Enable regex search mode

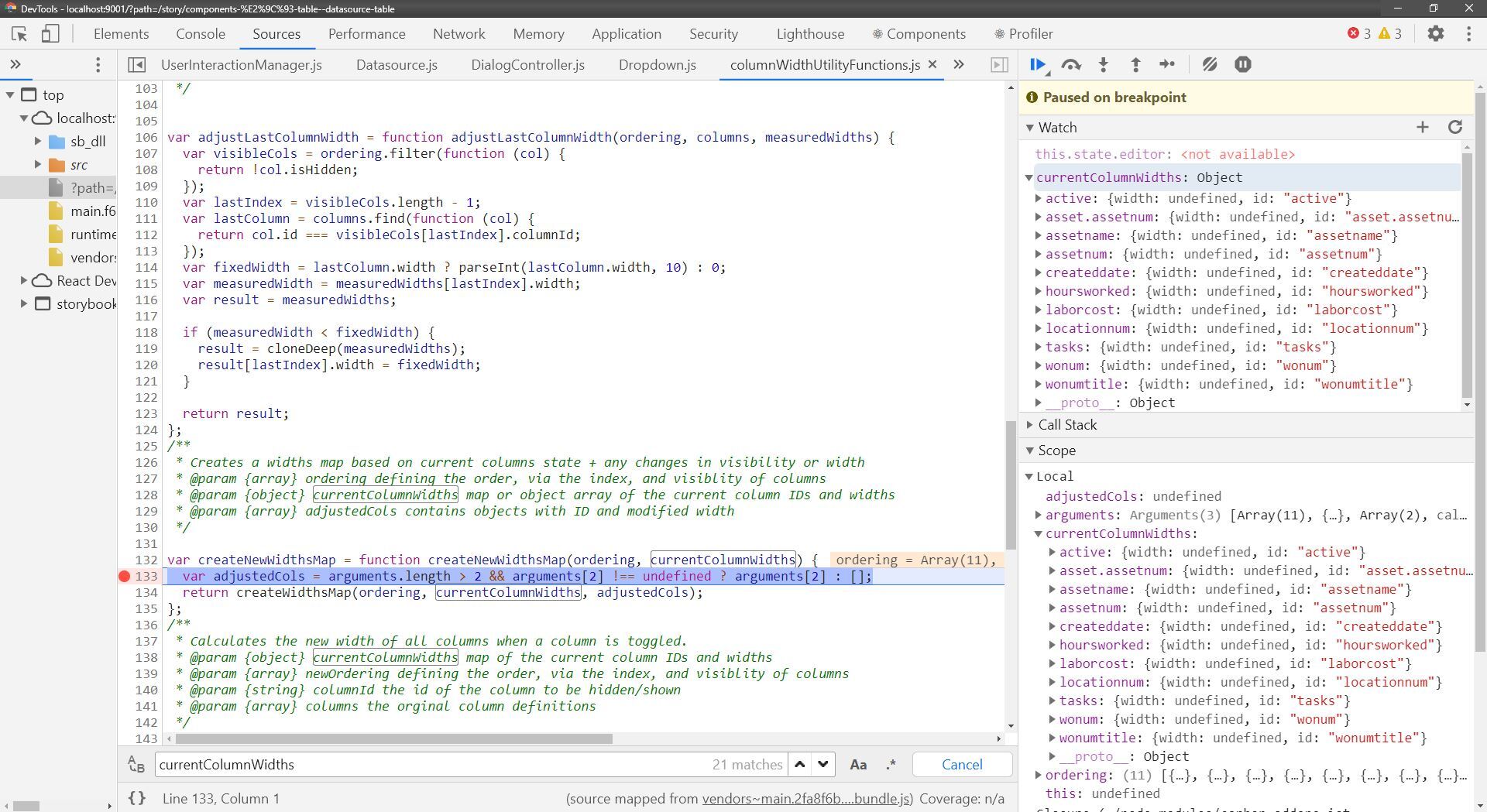point(891,764)
